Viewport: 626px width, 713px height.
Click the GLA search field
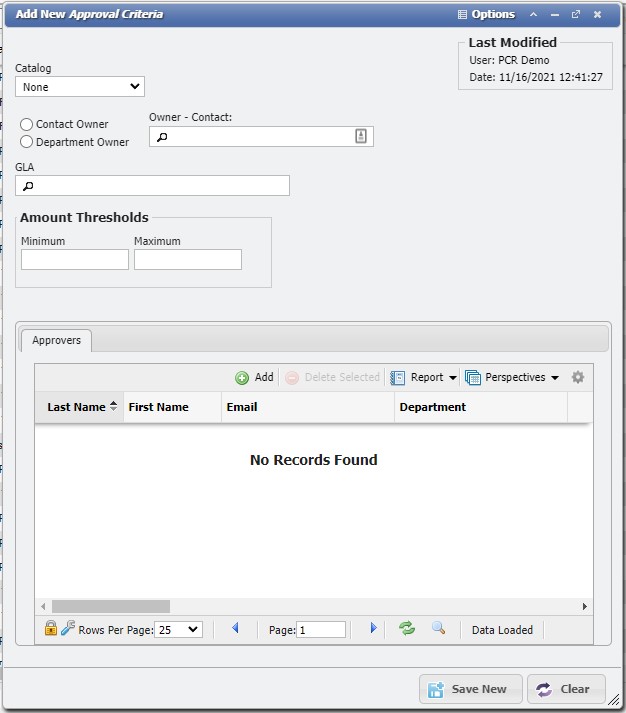152,186
